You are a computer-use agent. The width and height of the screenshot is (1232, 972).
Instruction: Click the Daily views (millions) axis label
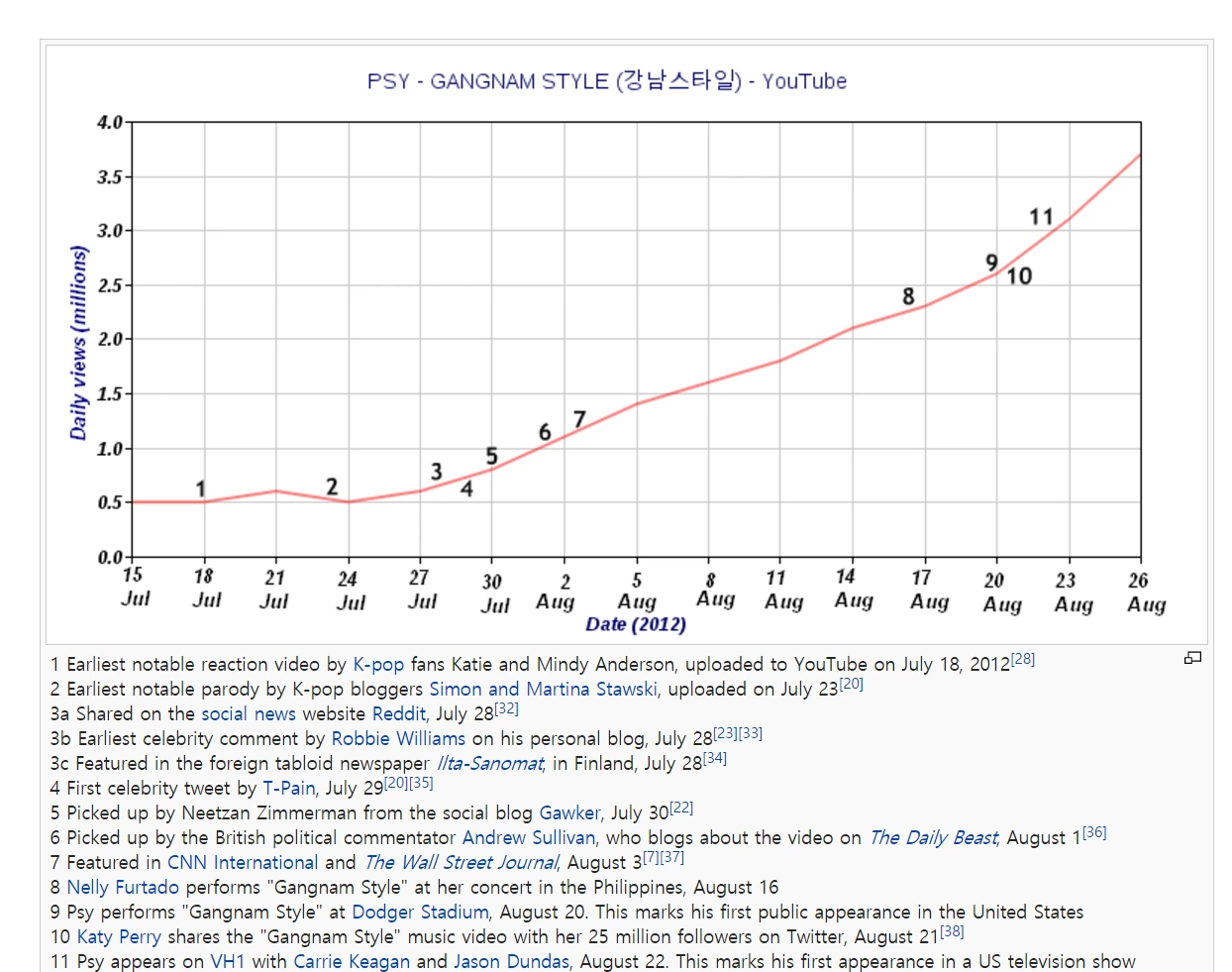point(78,342)
